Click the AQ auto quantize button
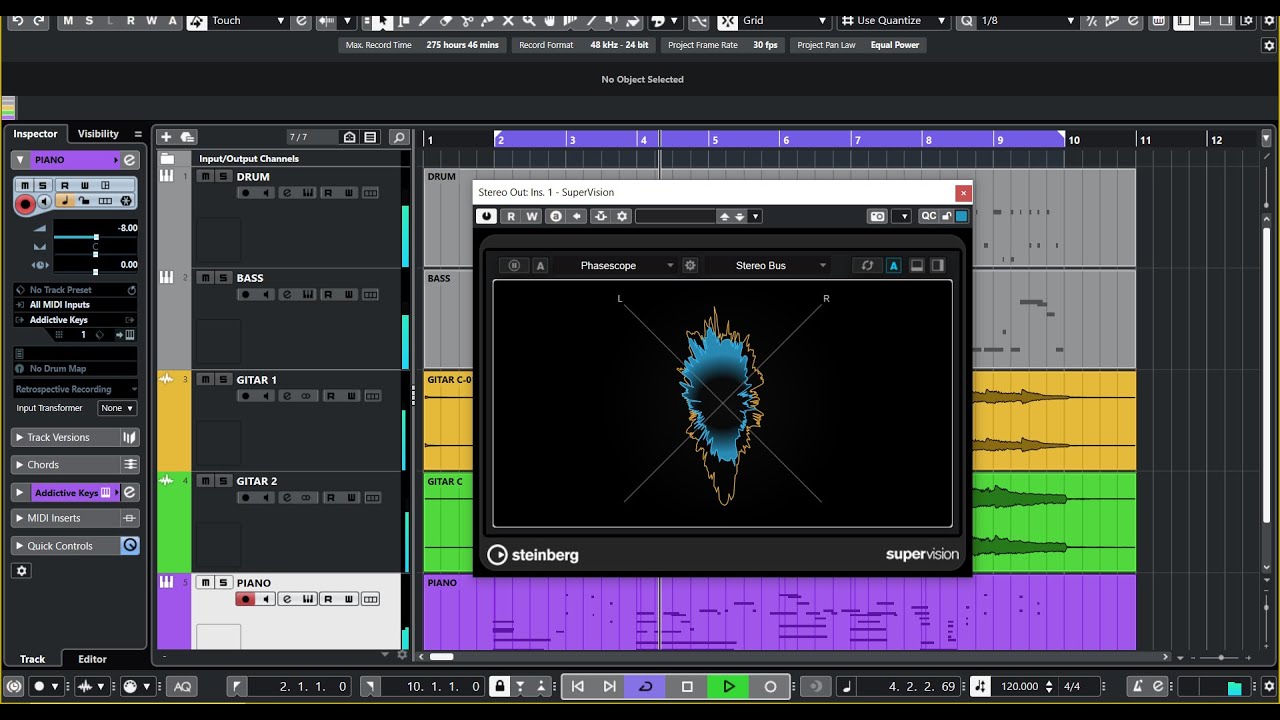The image size is (1280, 720). 183,686
